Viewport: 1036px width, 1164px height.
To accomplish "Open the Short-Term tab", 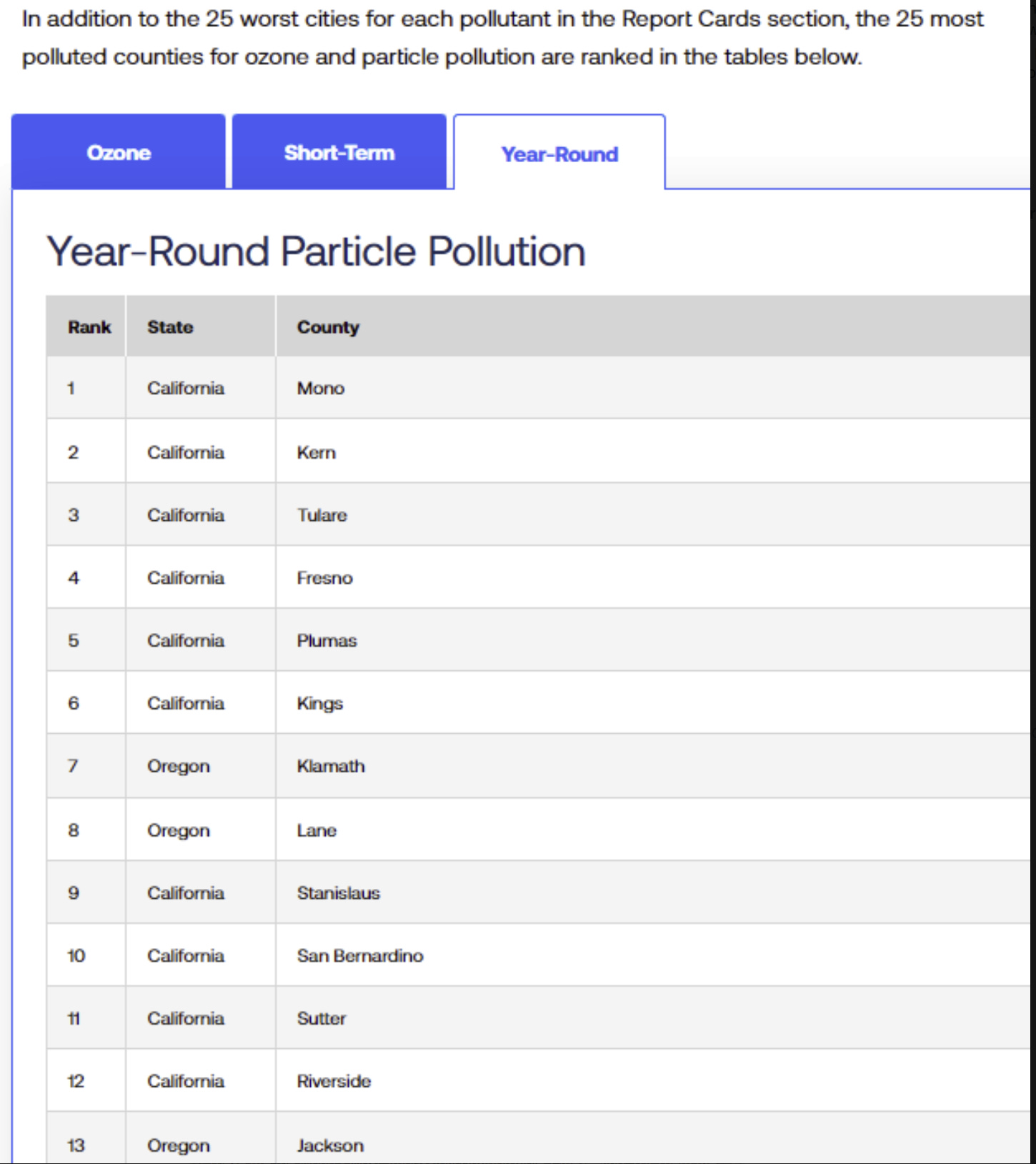I will click(339, 152).
